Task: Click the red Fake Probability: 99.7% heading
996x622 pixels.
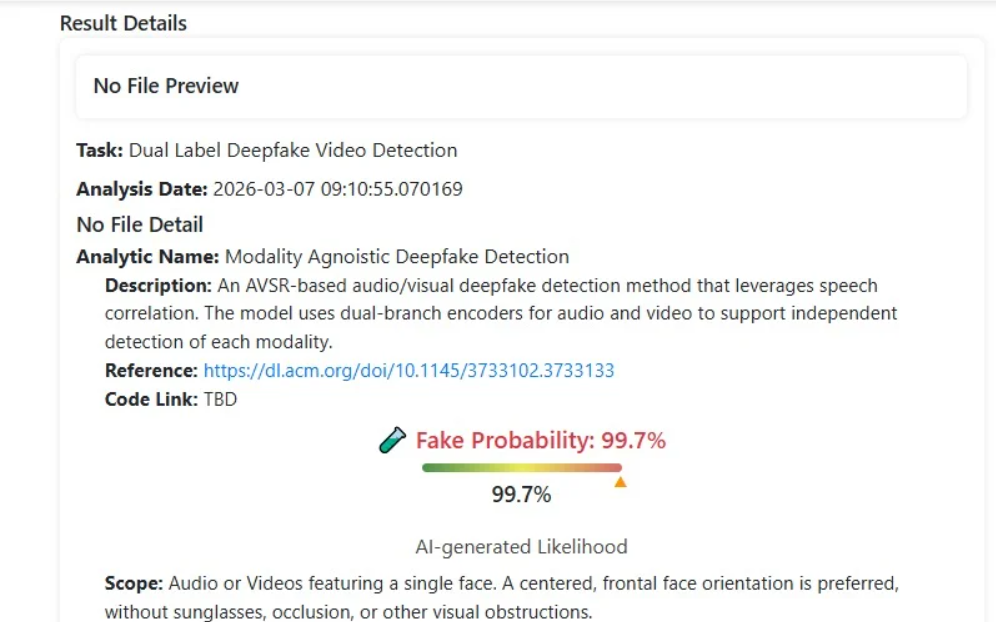Action: click(540, 441)
